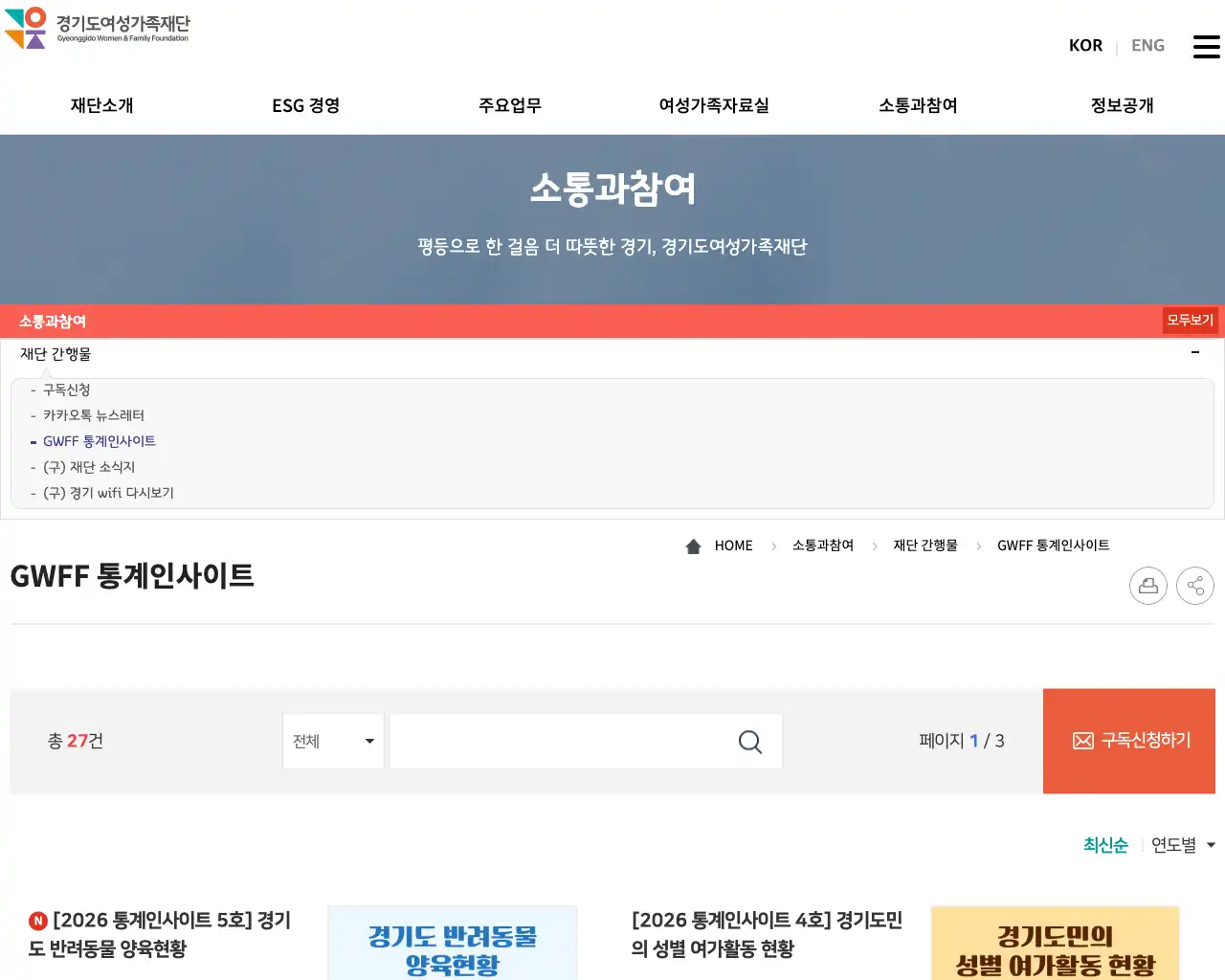Open the hamburger menu icon
This screenshot has height=980, width=1225.
(1206, 46)
